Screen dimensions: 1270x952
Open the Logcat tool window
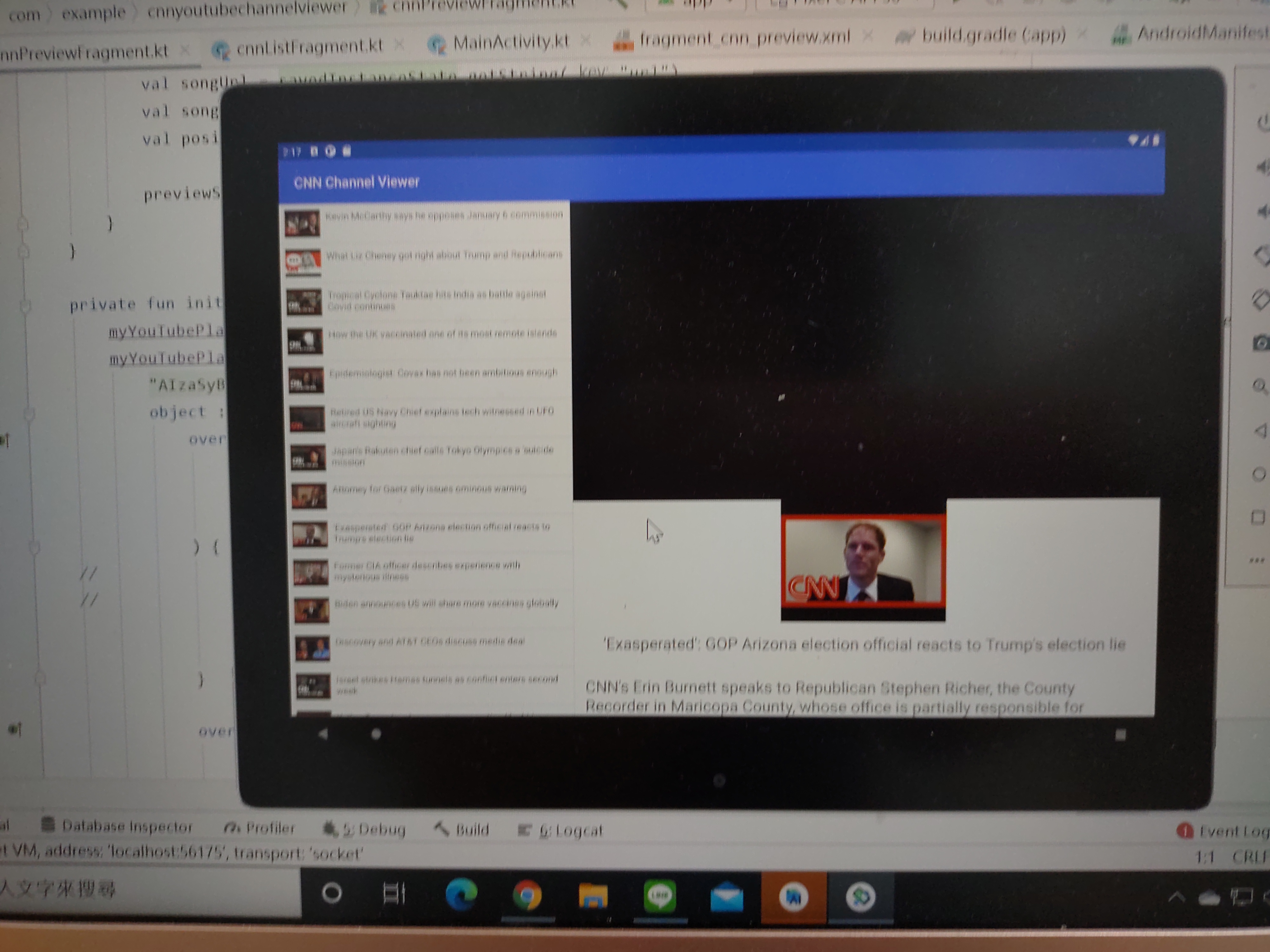tap(560, 830)
